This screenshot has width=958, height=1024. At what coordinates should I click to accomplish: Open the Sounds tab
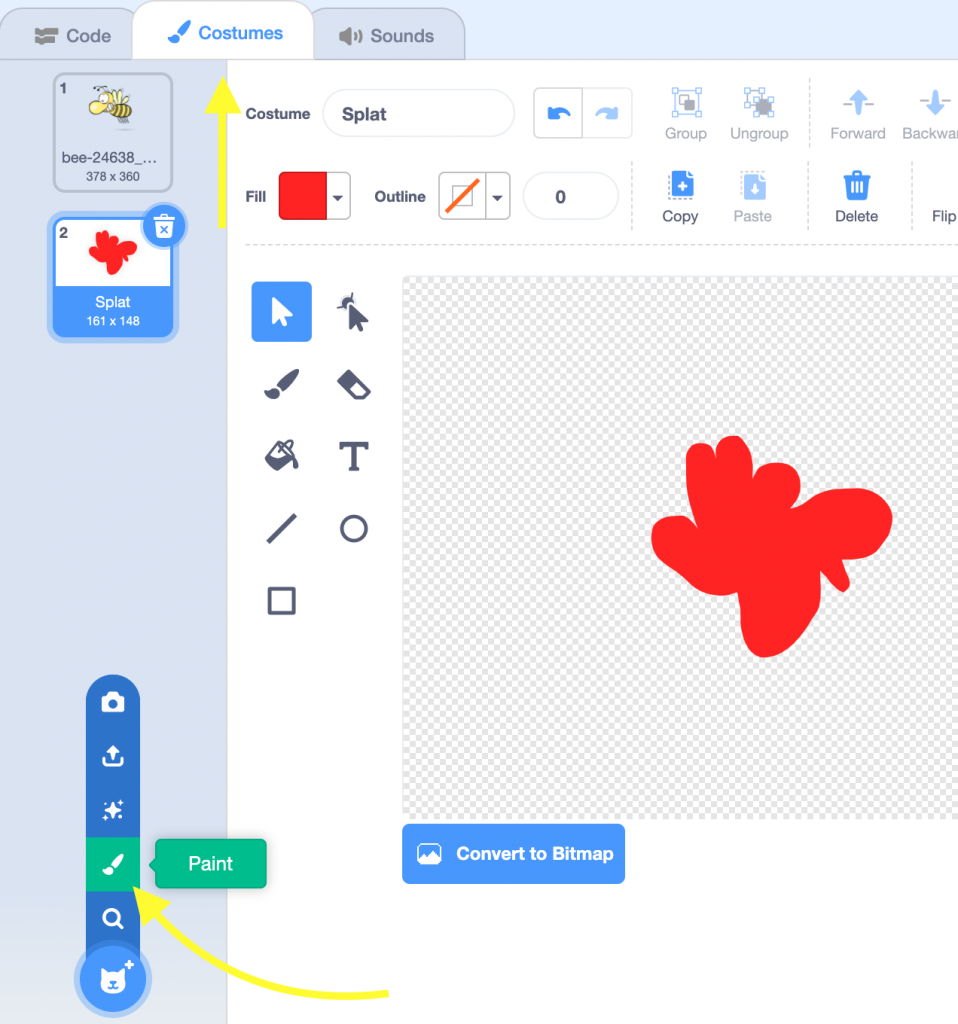click(388, 36)
